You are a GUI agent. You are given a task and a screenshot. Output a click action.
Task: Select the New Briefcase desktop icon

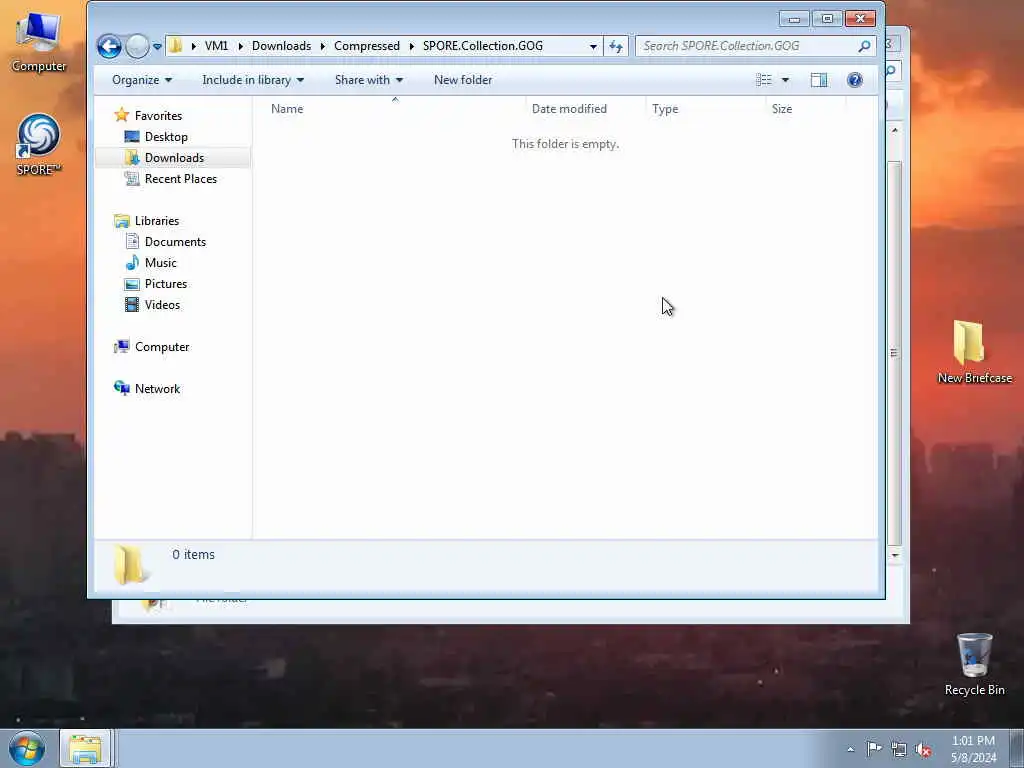click(974, 352)
